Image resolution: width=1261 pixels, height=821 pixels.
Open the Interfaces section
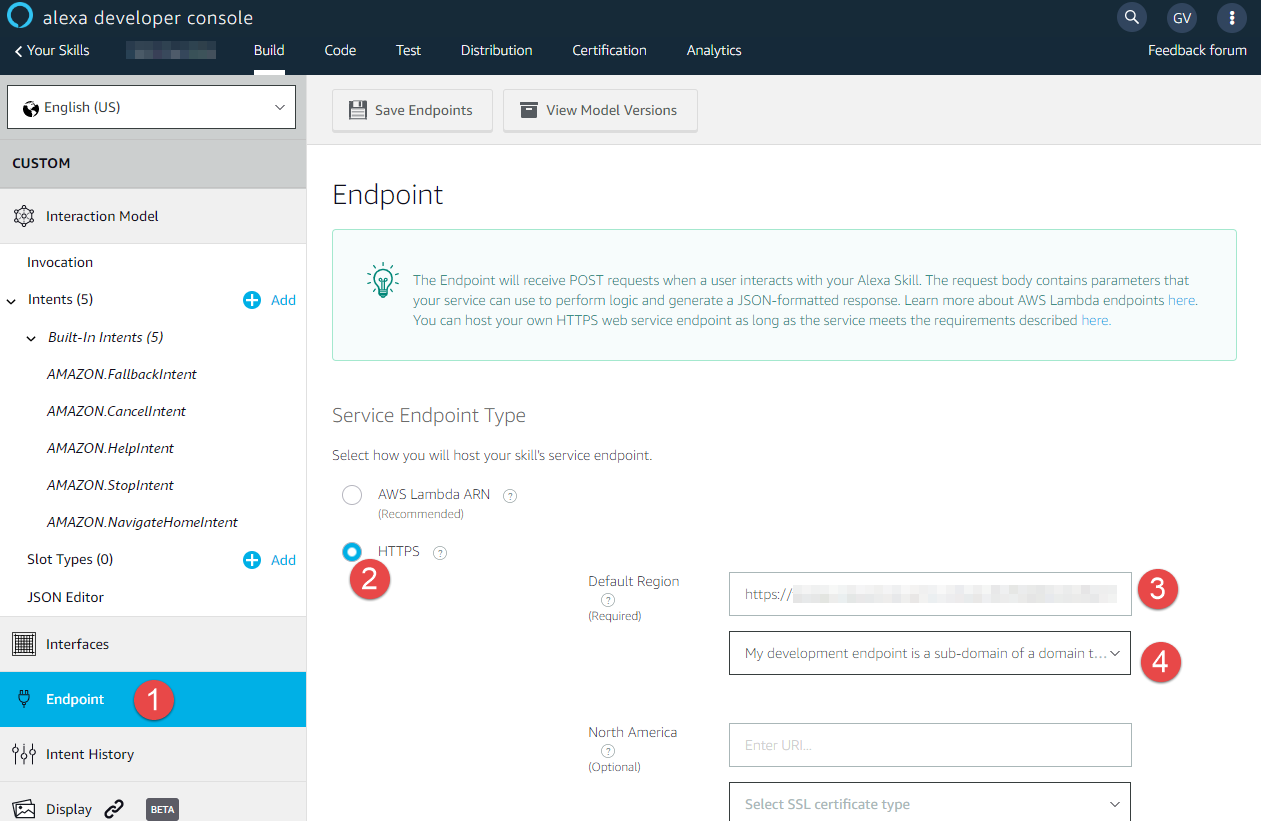(153, 644)
